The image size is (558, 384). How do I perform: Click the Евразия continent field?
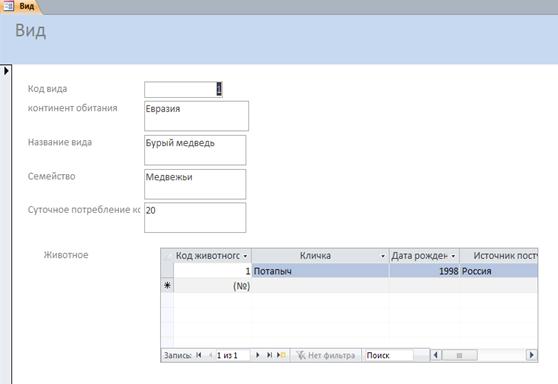[x=196, y=116]
